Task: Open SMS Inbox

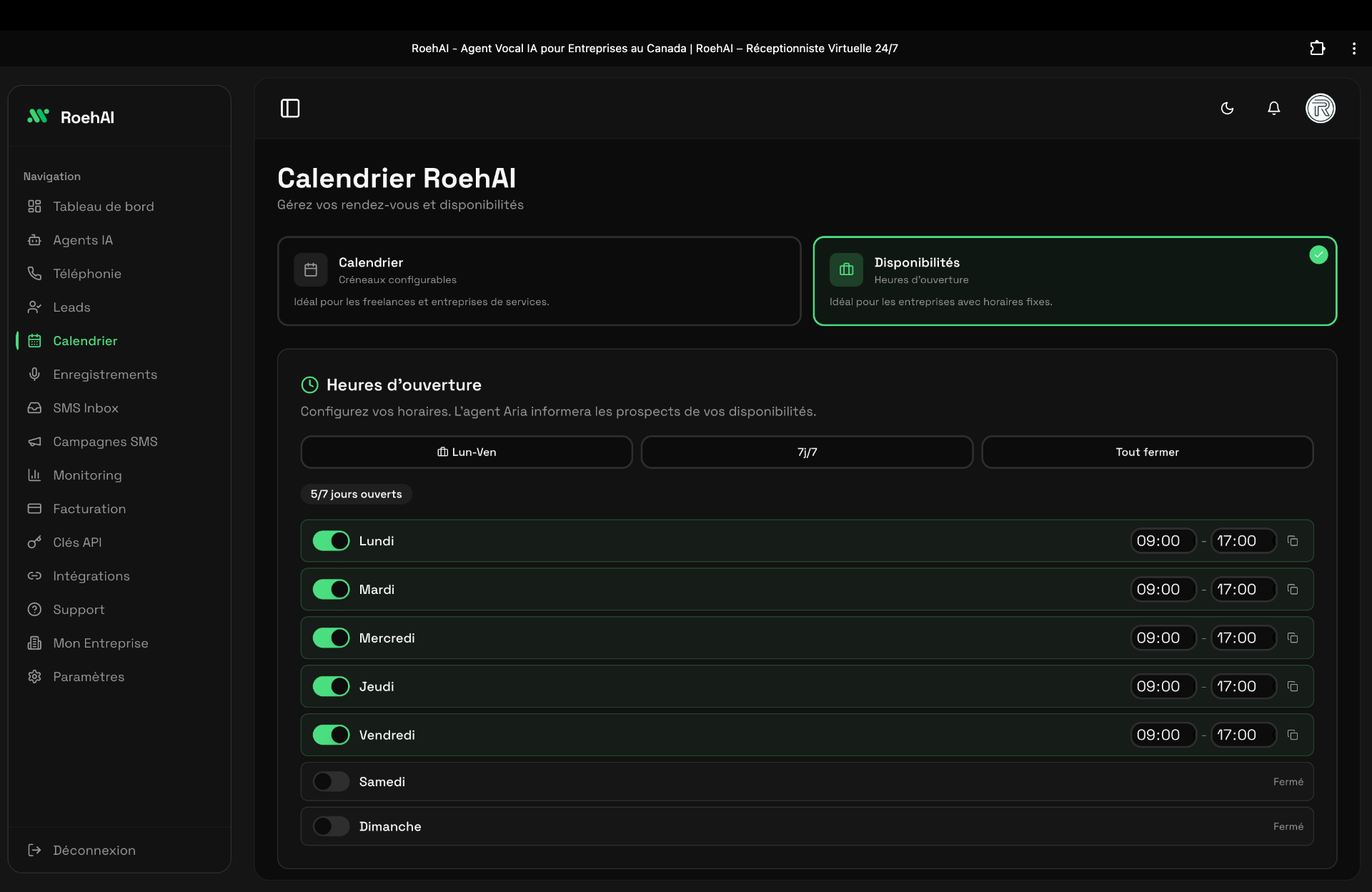Action: click(x=119, y=408)
